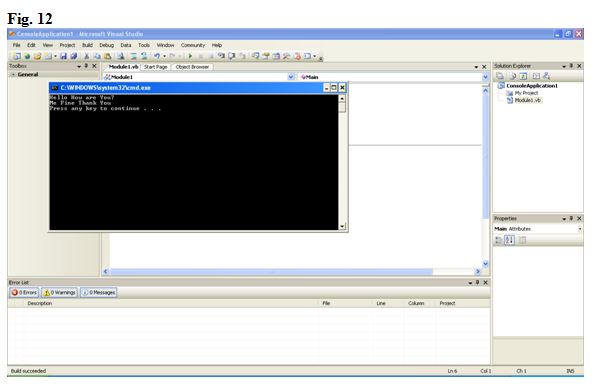Click Show All Files in Solution Explorer
The height and width of the screenshot is (386, 605).
(x=513, y=76)
